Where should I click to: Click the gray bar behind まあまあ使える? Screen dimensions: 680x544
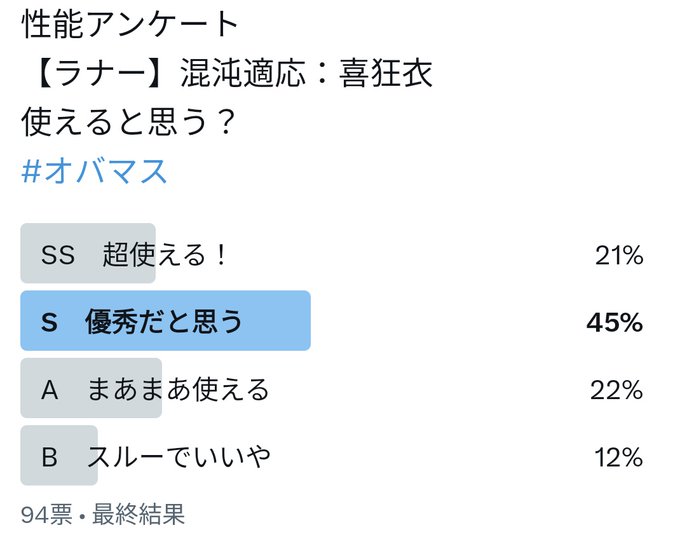[x=91, y=388]
